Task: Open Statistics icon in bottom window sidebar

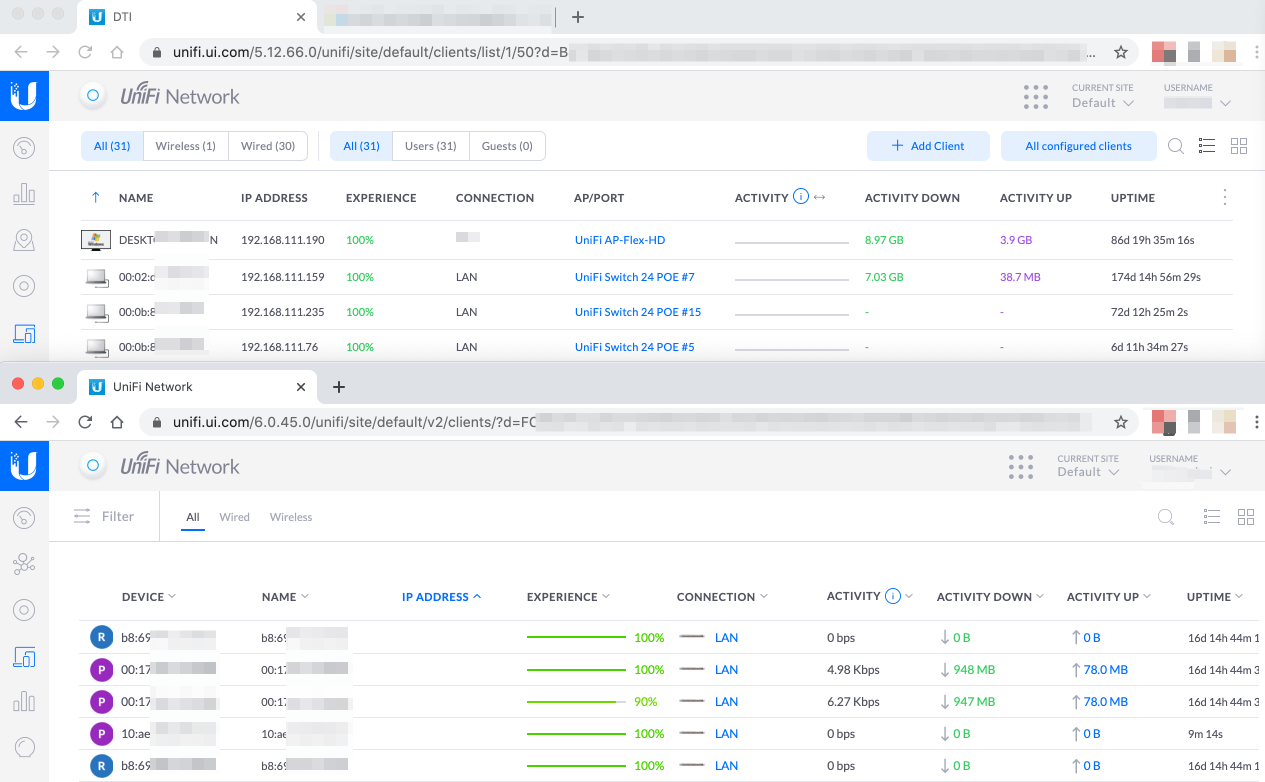Action: tap(24, 702)
